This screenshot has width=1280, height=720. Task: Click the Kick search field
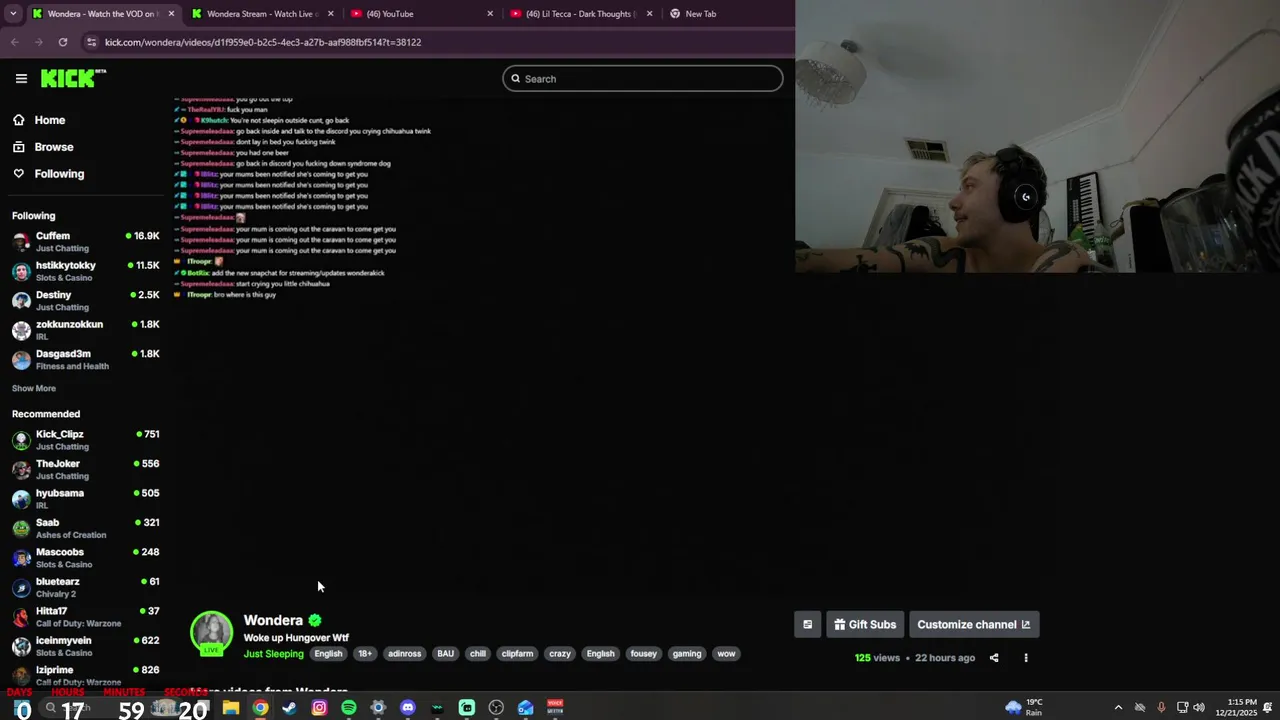tap(643, 79)
